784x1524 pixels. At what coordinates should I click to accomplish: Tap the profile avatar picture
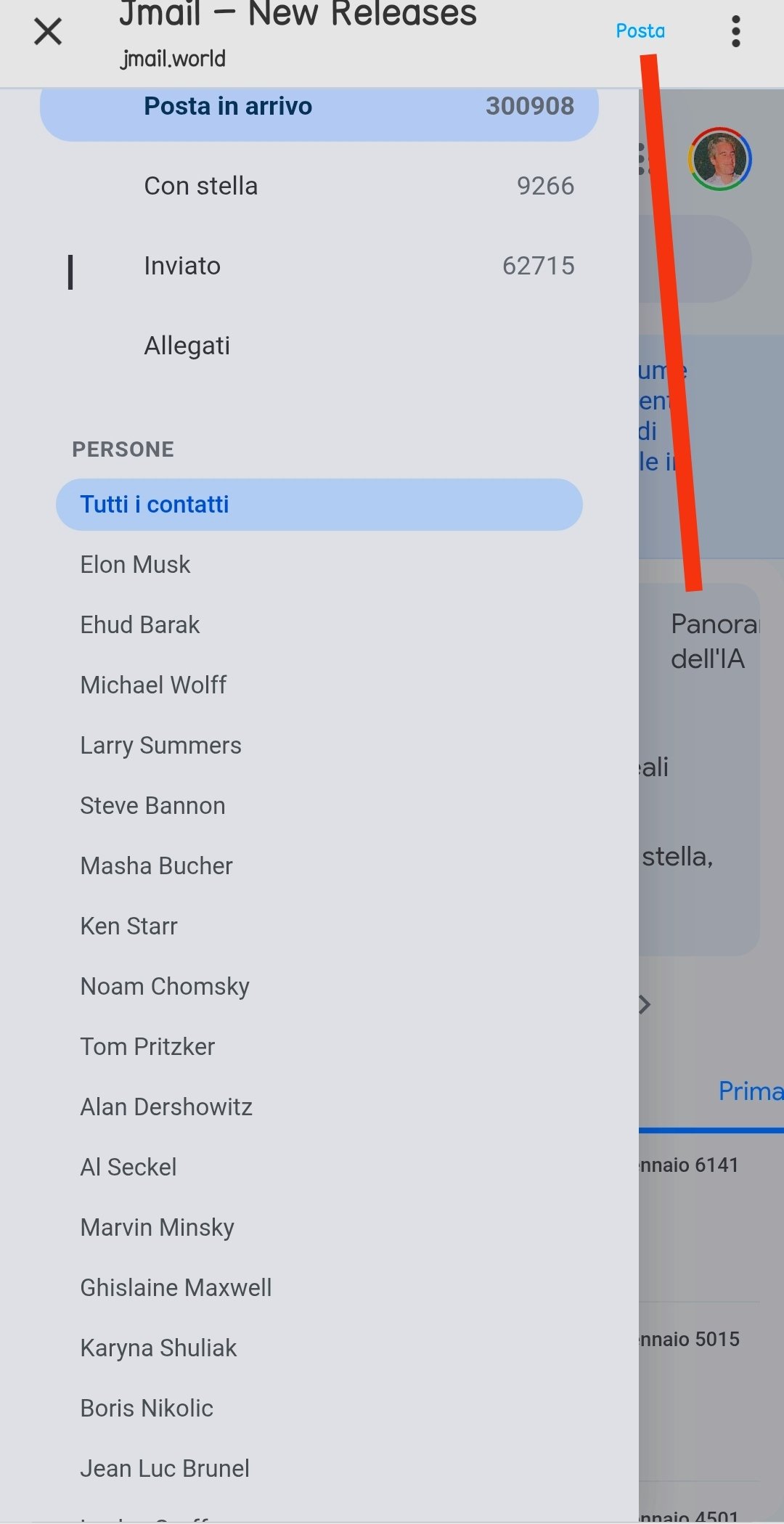[x=719, y=159]
